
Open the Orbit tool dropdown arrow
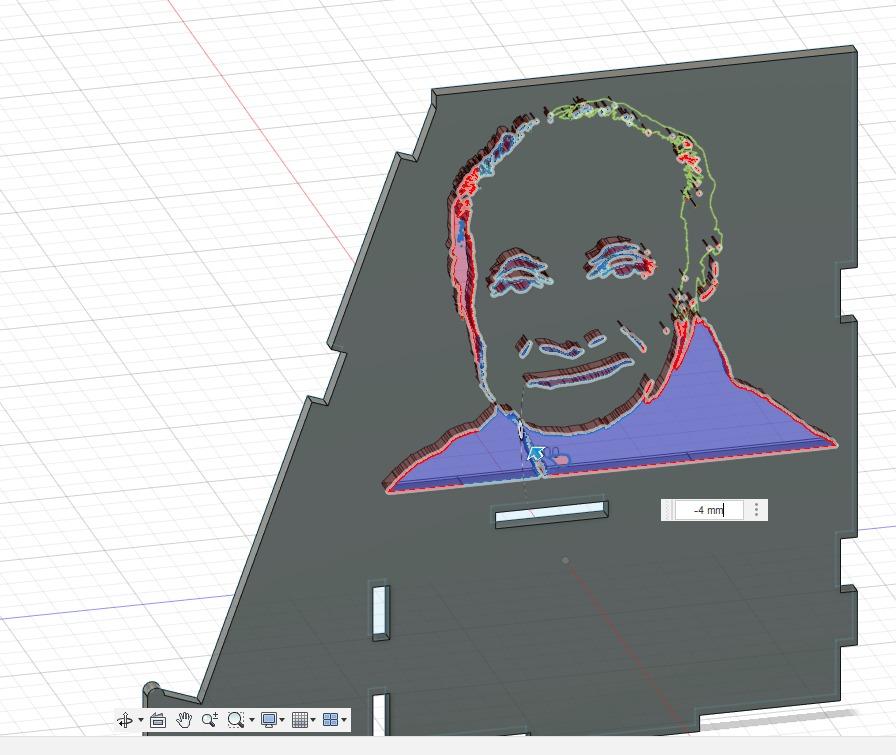pyautogui.click(x=141, y=720)
